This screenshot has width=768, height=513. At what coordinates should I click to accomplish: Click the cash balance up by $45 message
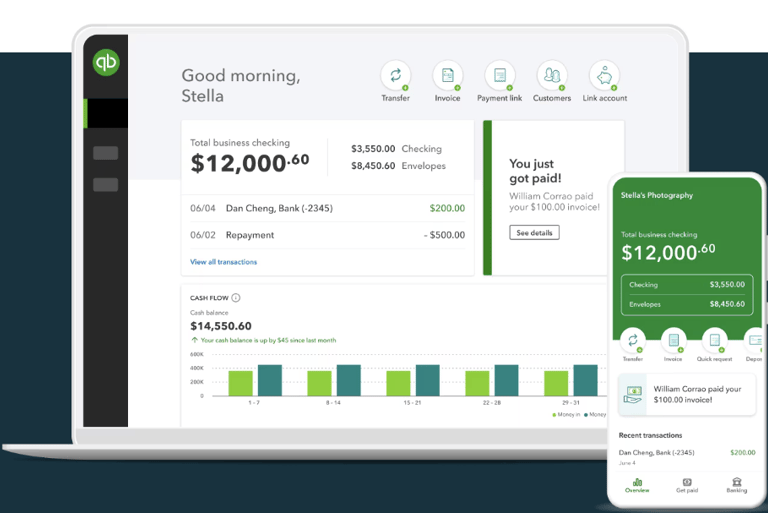264,340
